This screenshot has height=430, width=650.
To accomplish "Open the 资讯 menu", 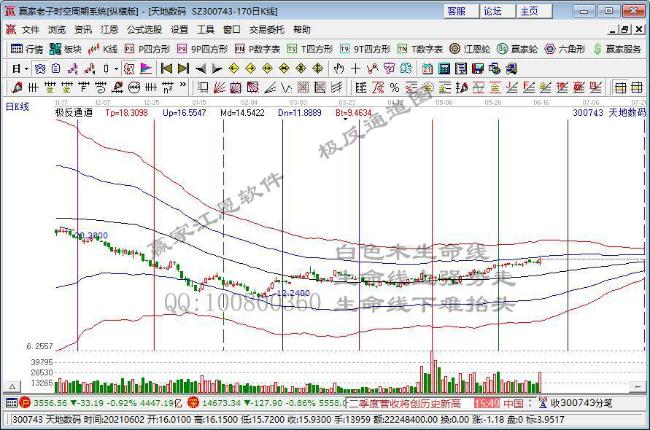I will [x=83, y=29].
